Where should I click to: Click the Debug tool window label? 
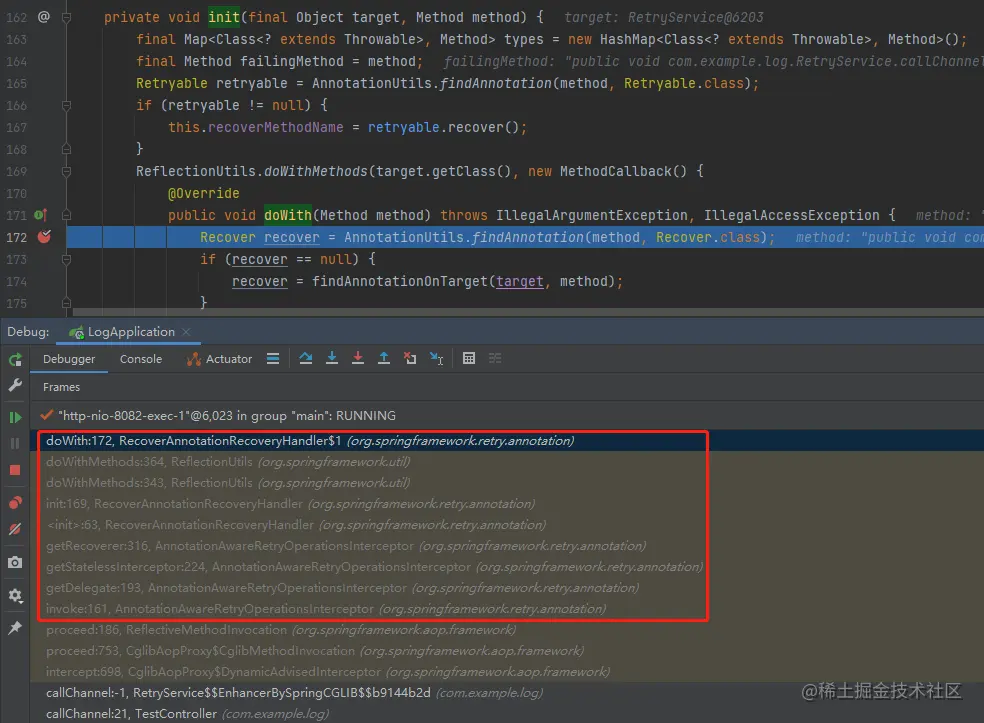pos(28,332)
